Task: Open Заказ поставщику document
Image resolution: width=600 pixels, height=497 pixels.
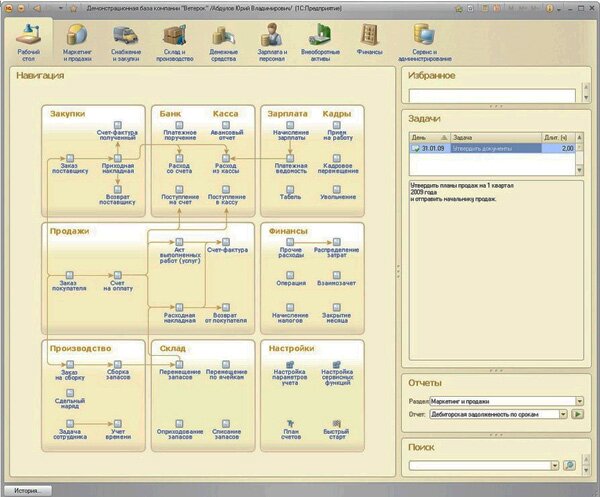Action: (70, 164)
